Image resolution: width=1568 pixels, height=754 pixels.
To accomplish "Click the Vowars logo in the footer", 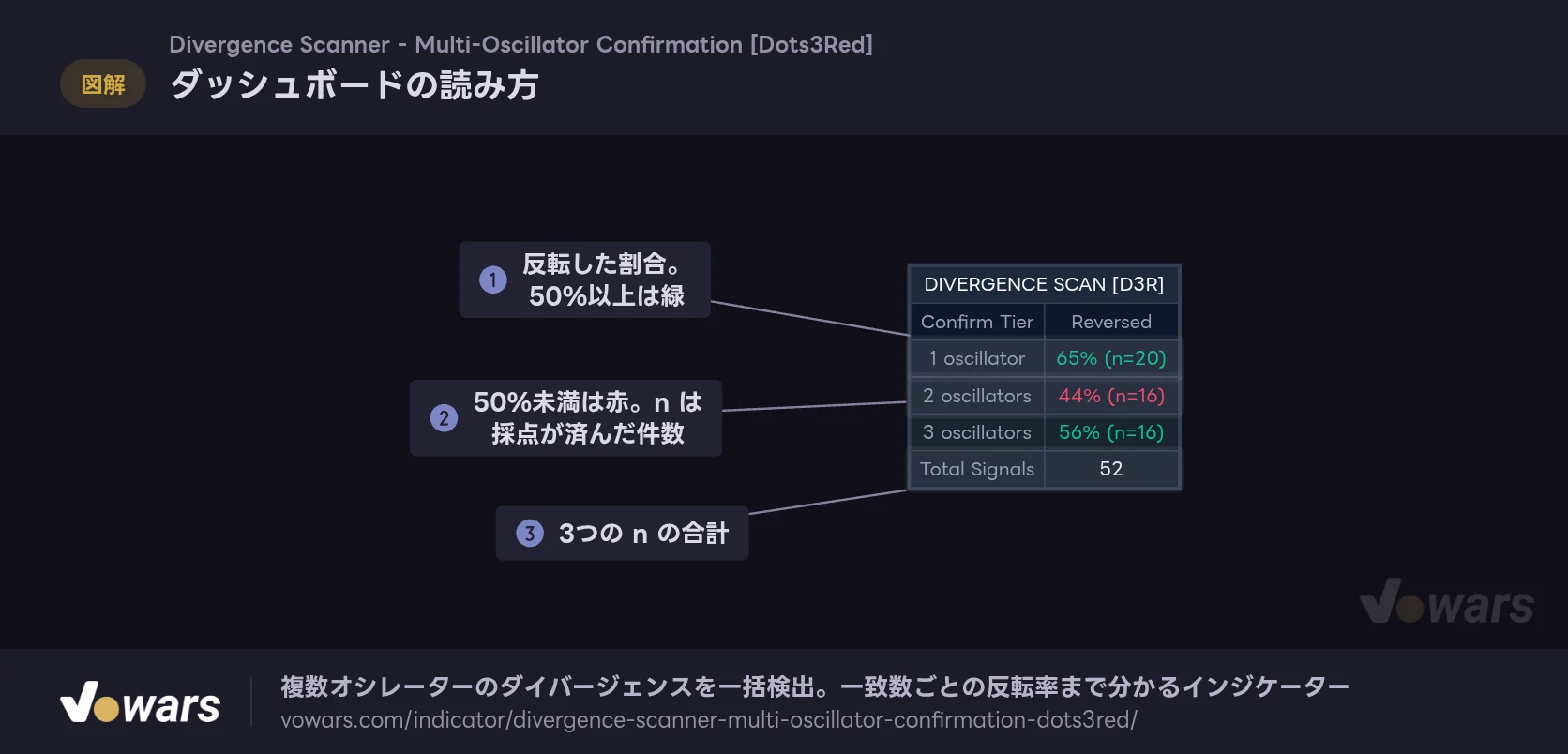I will point(140,702).
